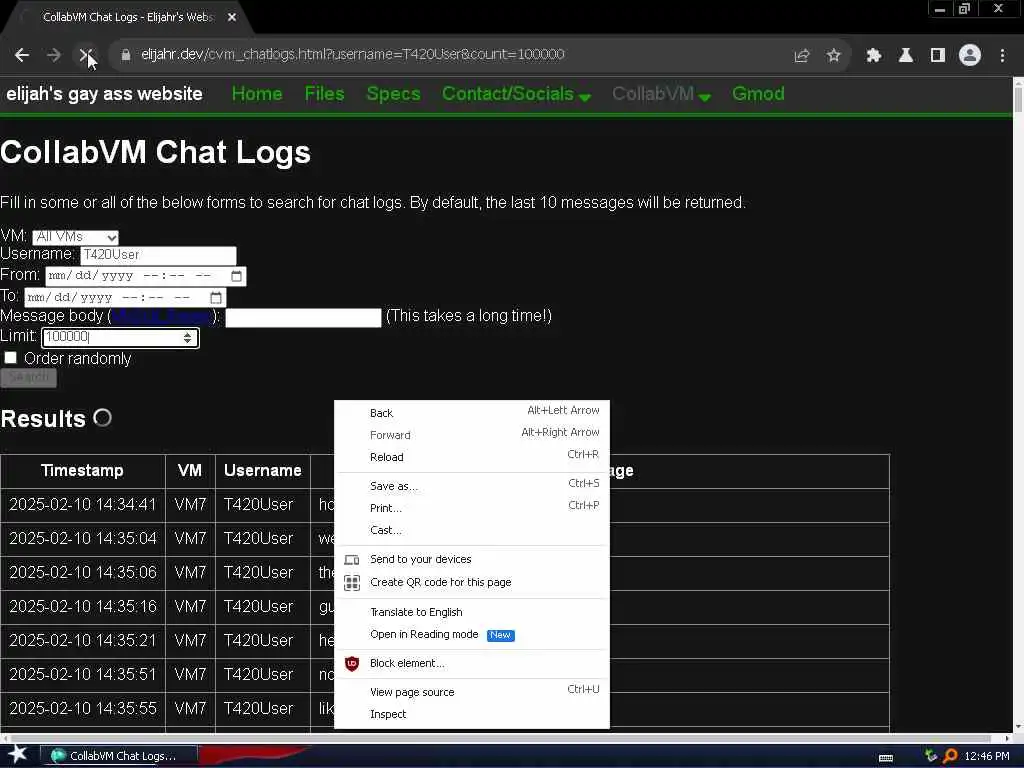Click the magnifier tray icon
1024x768 pixels.
tap(950, 756)
